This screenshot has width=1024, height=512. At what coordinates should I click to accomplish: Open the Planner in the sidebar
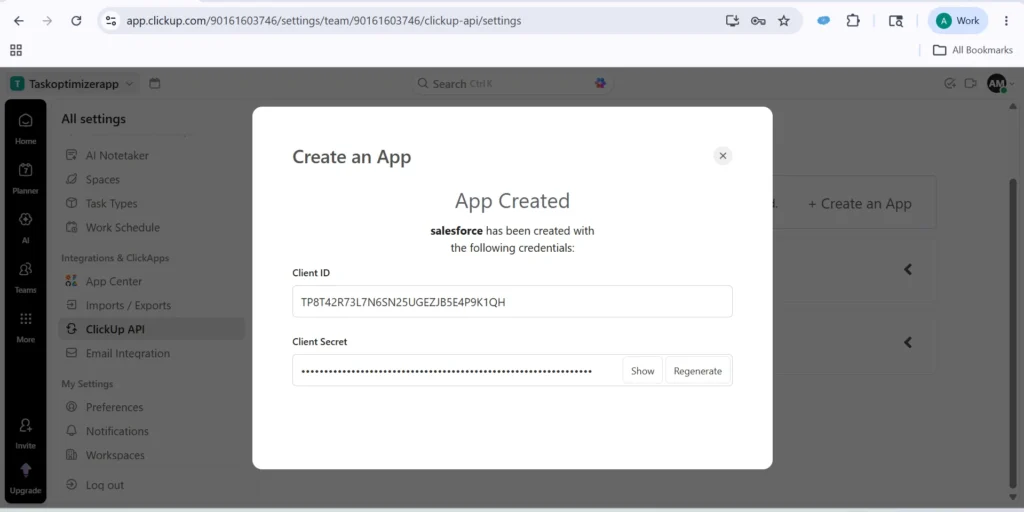pos(25,178)
